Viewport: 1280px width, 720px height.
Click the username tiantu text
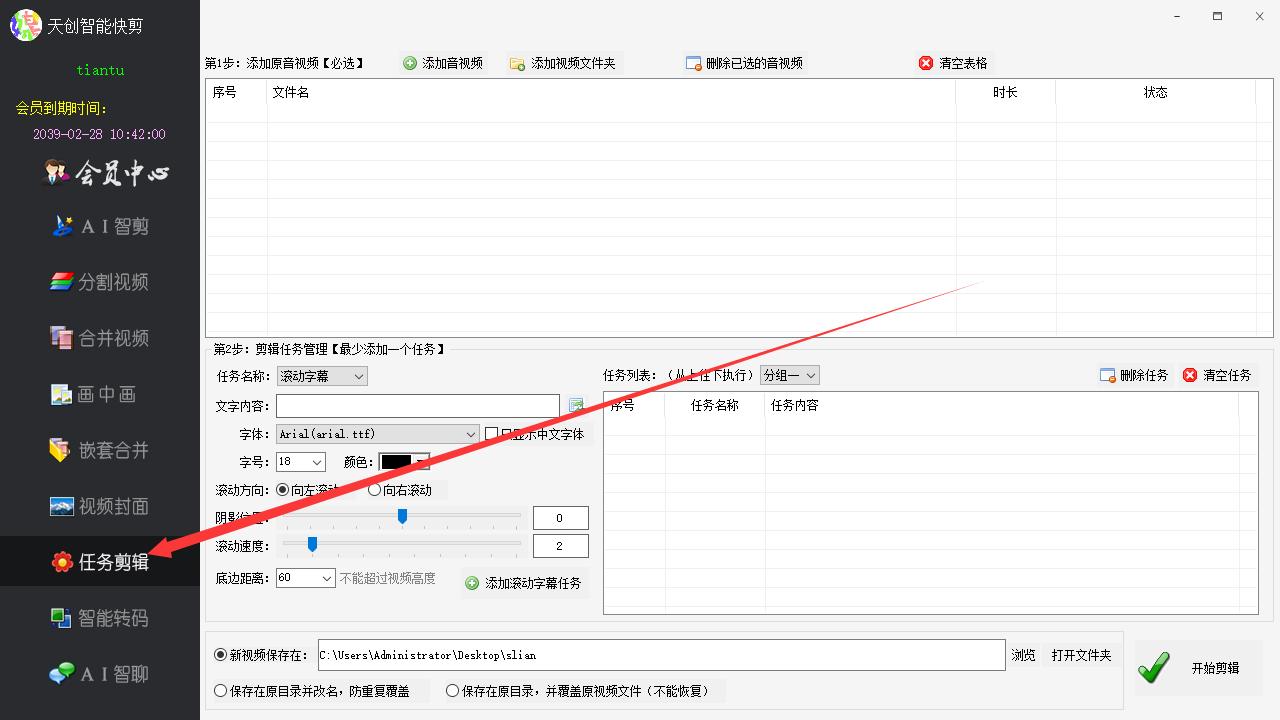click(x=100, y=70)
